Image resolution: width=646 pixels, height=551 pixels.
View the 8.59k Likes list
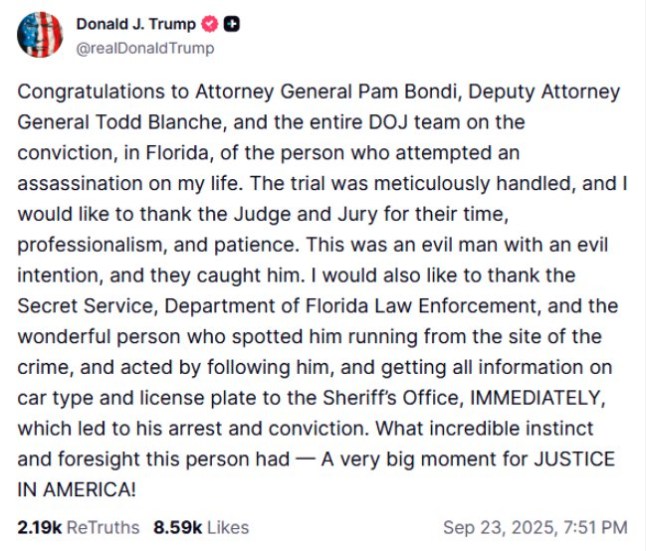pos(201,526)
